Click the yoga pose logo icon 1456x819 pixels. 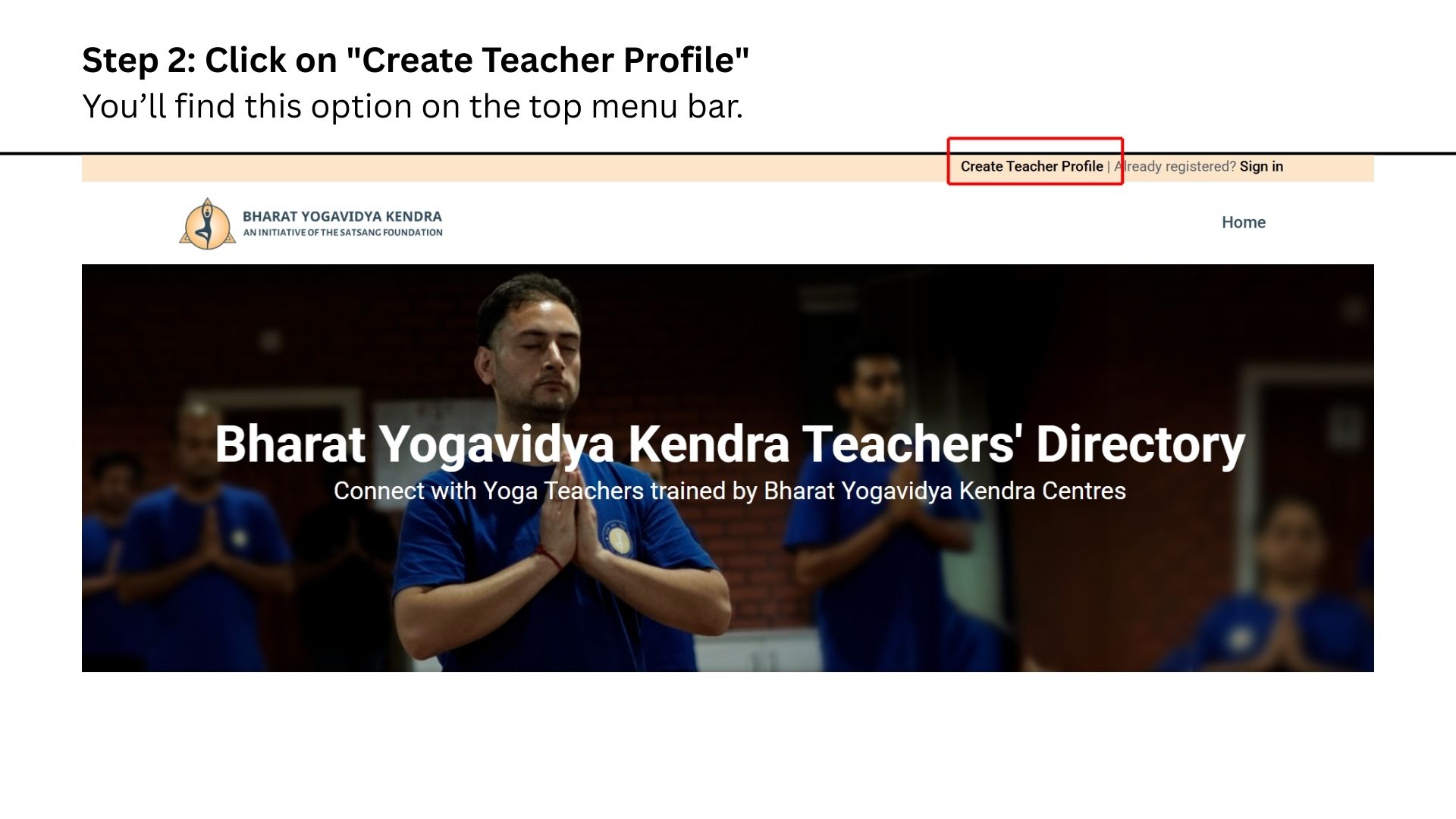pos(207,224)
